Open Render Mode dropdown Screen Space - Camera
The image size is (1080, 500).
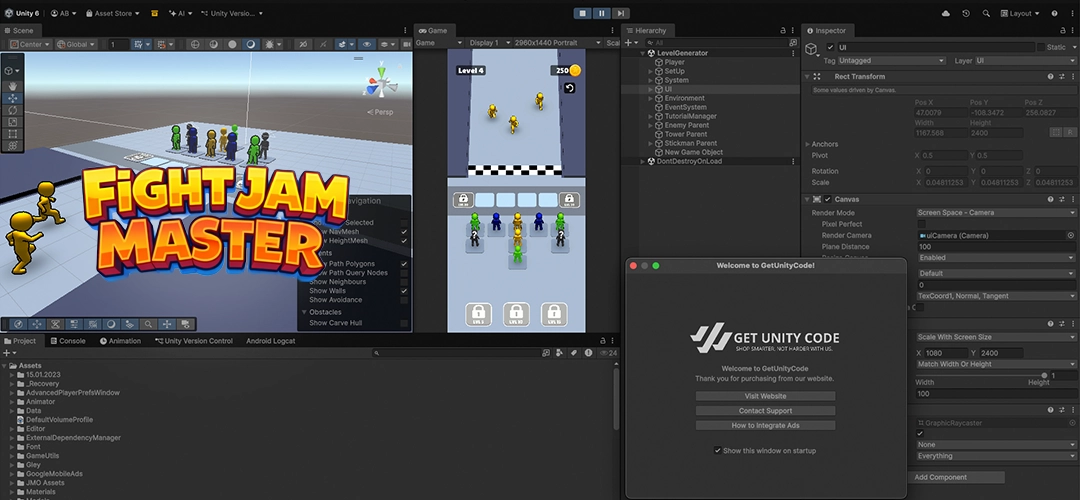click(x=995, y=213)
